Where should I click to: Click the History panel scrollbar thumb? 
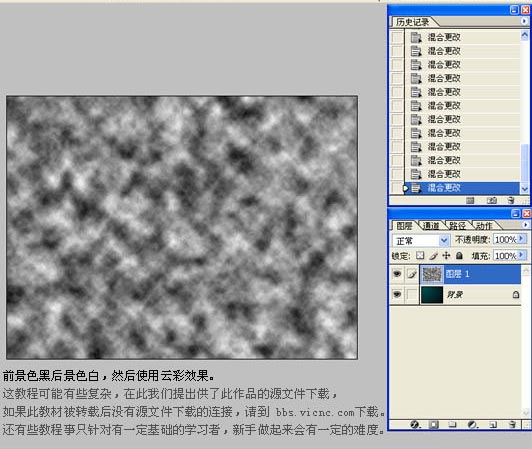coord(525,164)
